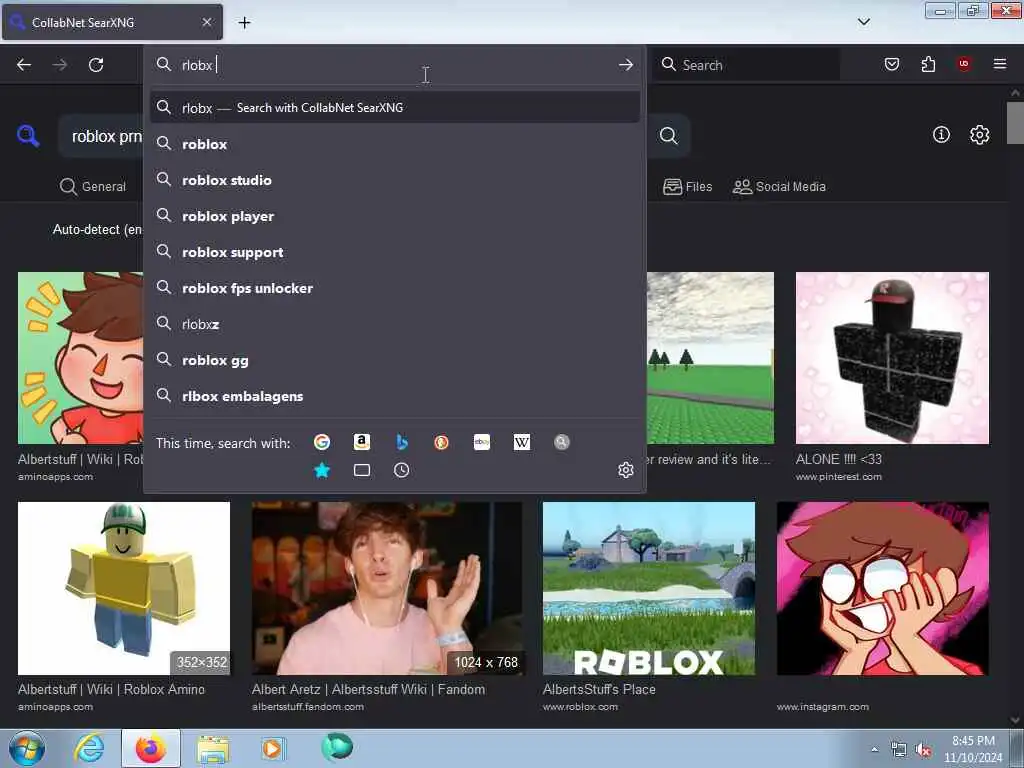This screenshot has width=1024, height=768.
Task: Search this time with Google
Action: coord(322,442)
